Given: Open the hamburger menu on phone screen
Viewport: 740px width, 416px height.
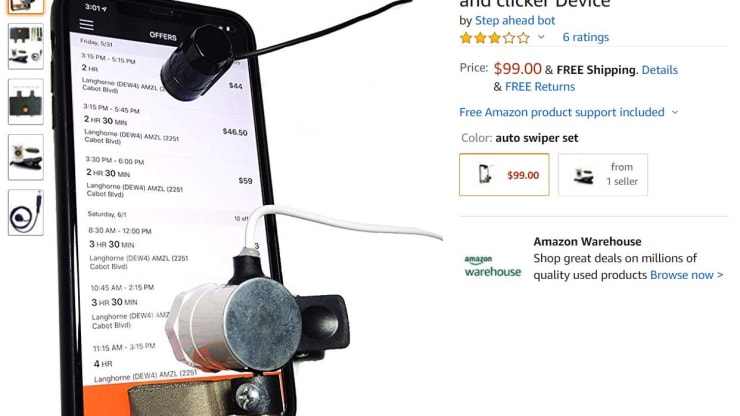Looking at the screenshot, I should [86, 24].
